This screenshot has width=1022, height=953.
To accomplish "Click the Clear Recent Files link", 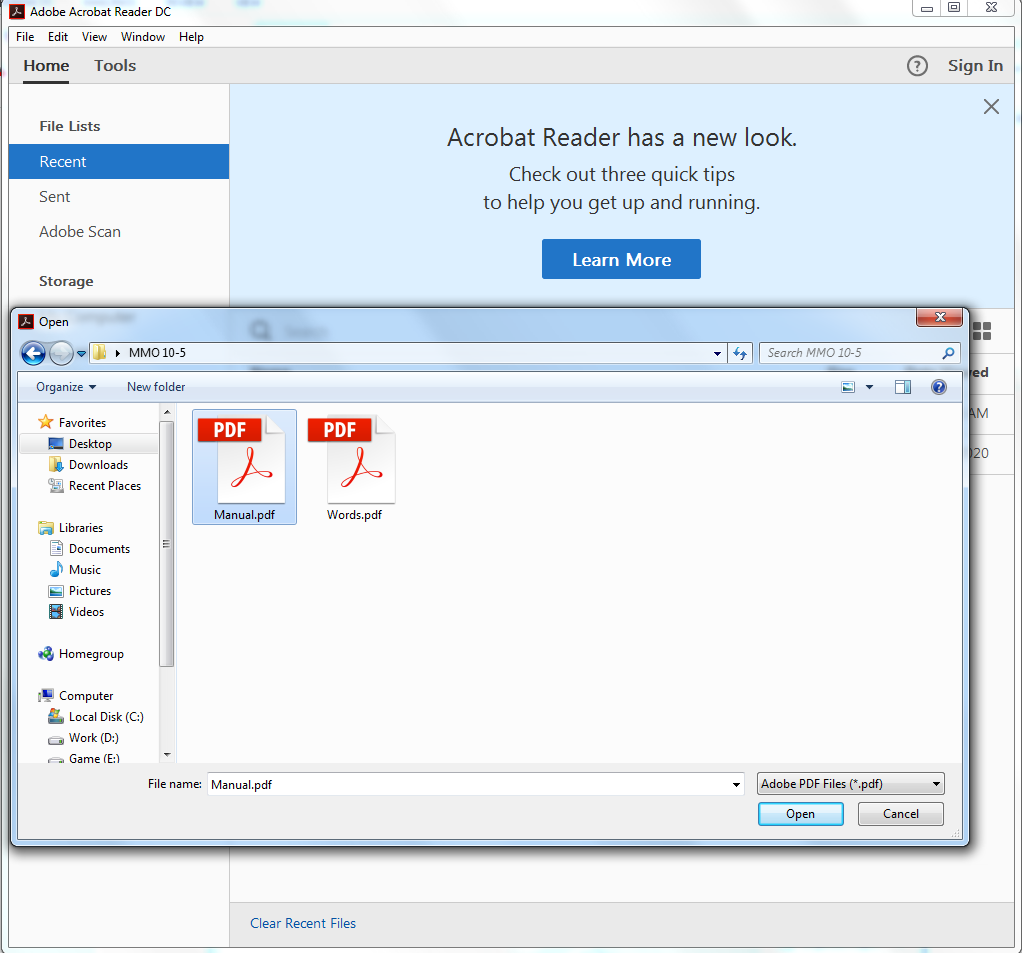I will coord(303,923).
